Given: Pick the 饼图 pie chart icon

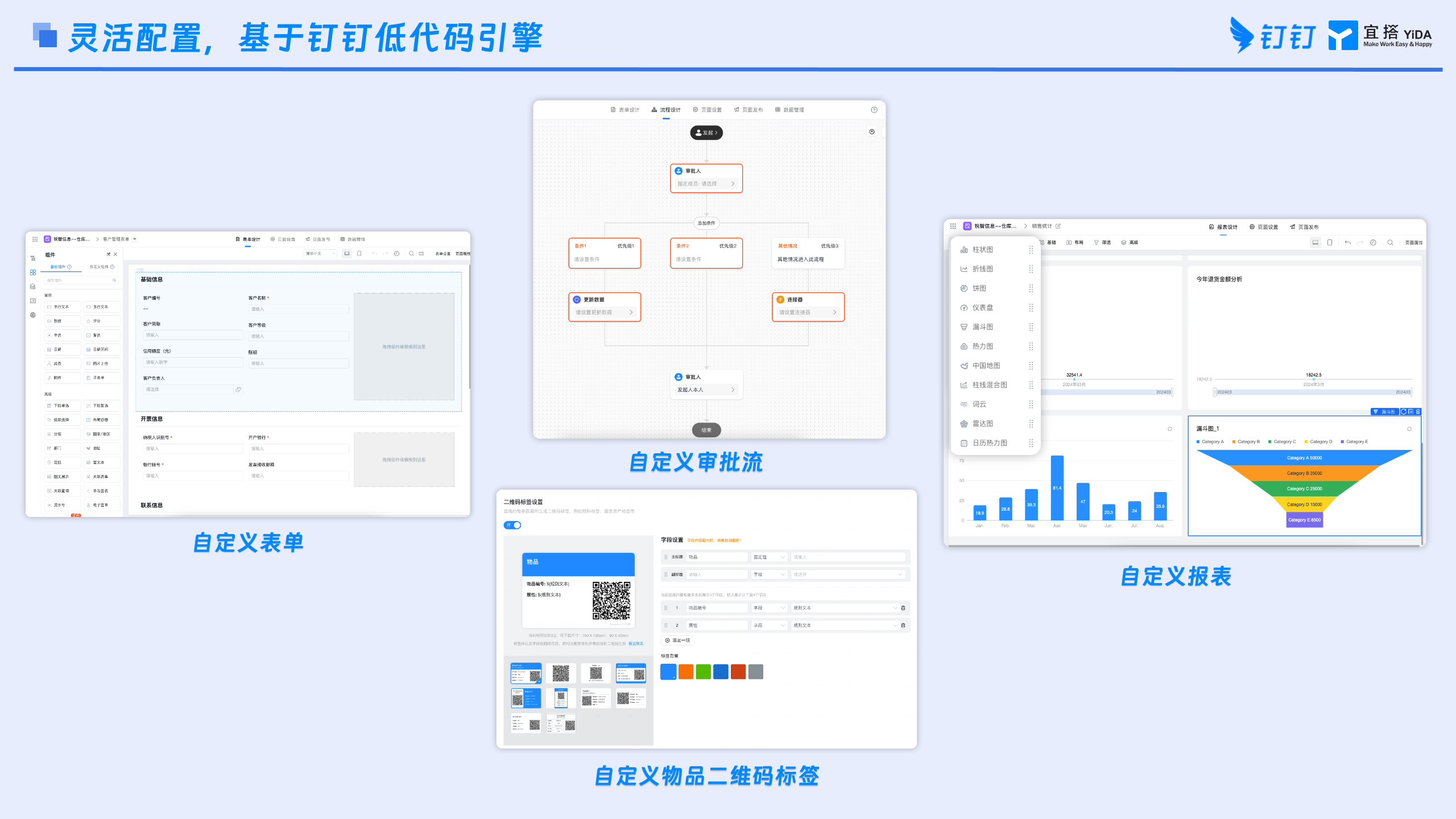Looking at the screenshot, I should click(x=963, y=288).
